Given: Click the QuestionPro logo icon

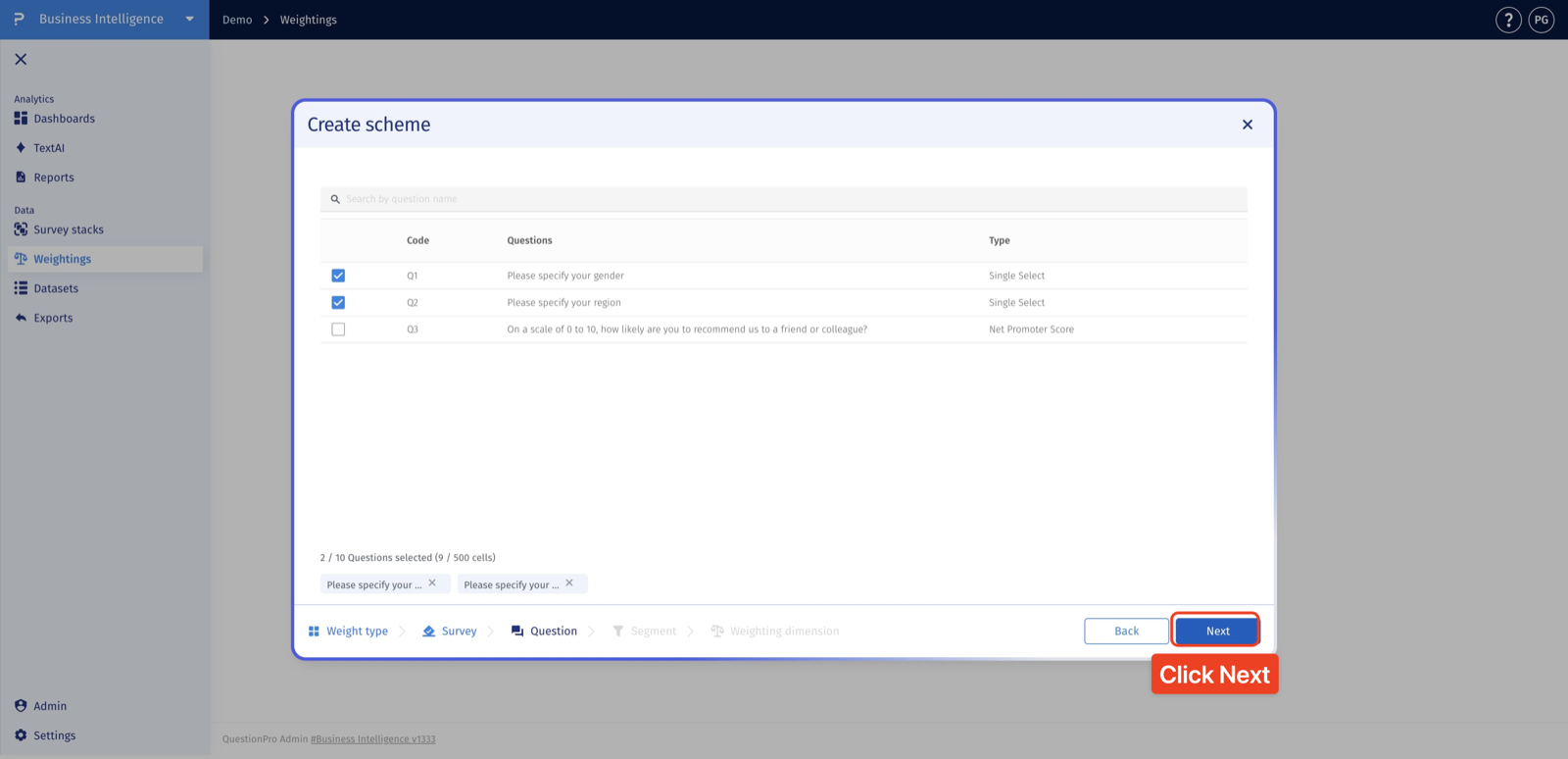Looking at the screenshot, I should (19, 19).
